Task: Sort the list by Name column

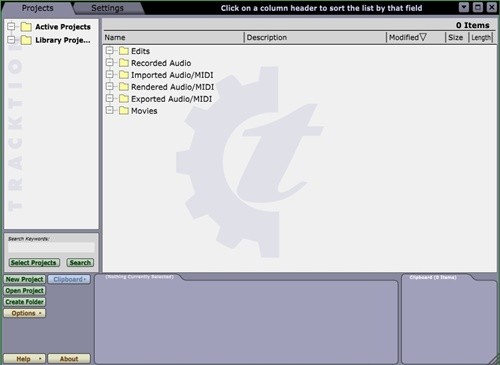Action: pyautogui.click(x=173, y=37)
